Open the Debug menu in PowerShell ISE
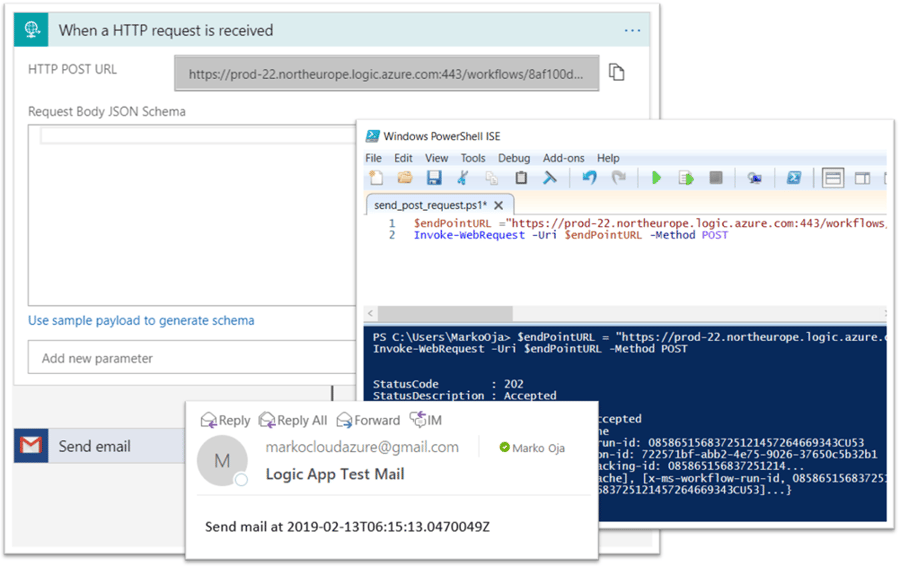 pyautogui.click(x=514, y=158)
